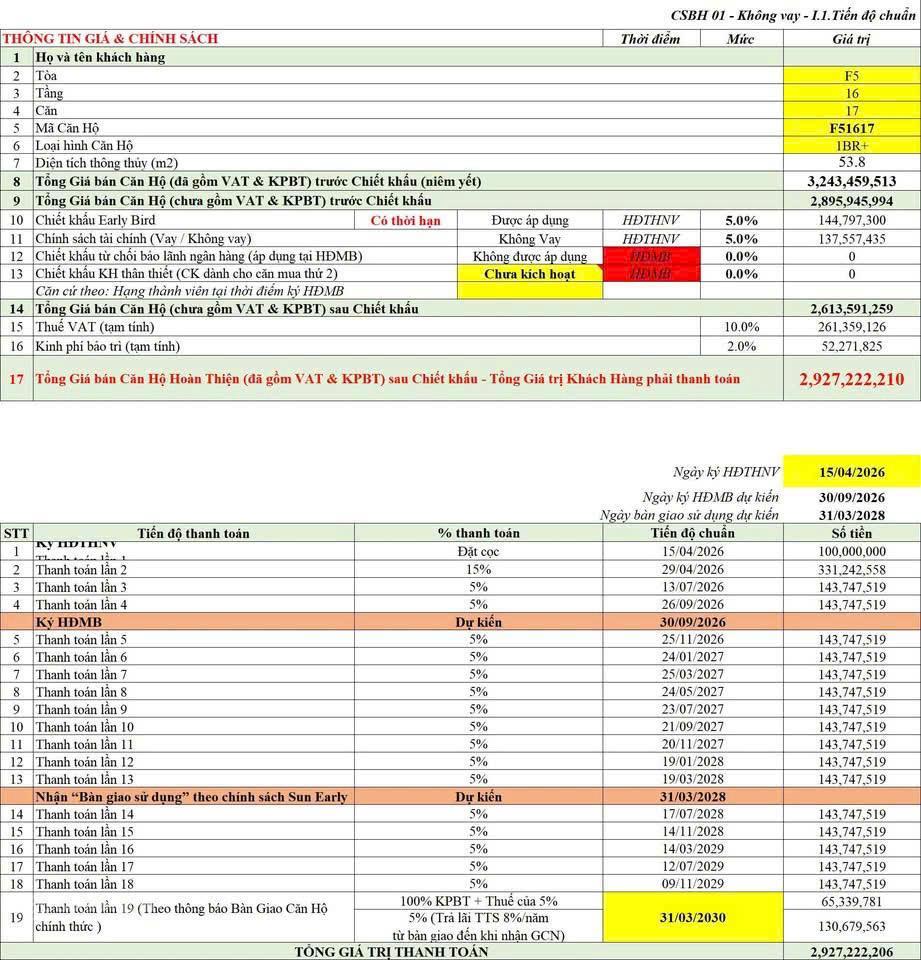Select apartment type cell "1BR+"
This screenshot has height=960, width=921.
[852, 146]
